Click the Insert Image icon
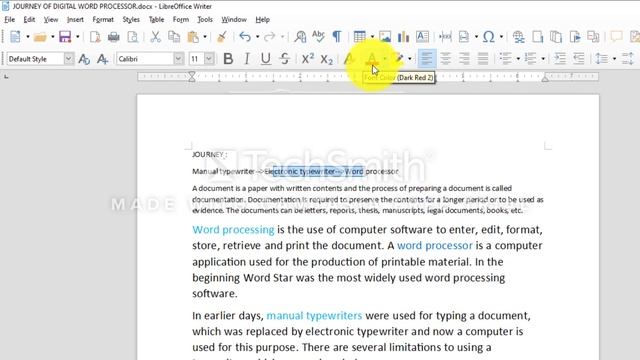The height and width of the screenshot is (360, 640). 385,37
